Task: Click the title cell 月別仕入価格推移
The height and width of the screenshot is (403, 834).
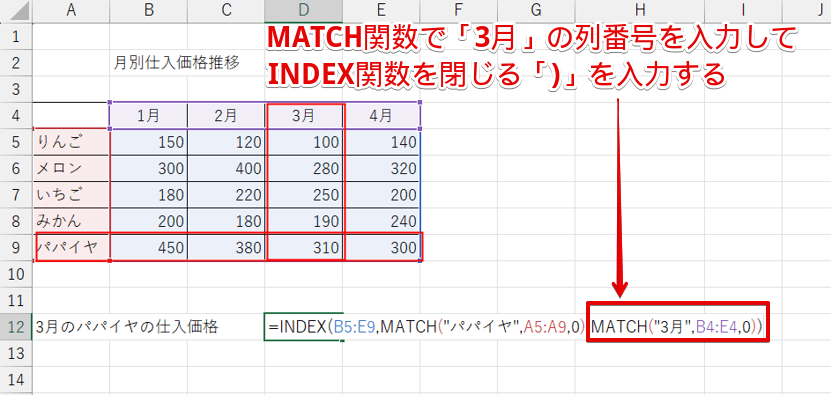Action: [176, 63]
